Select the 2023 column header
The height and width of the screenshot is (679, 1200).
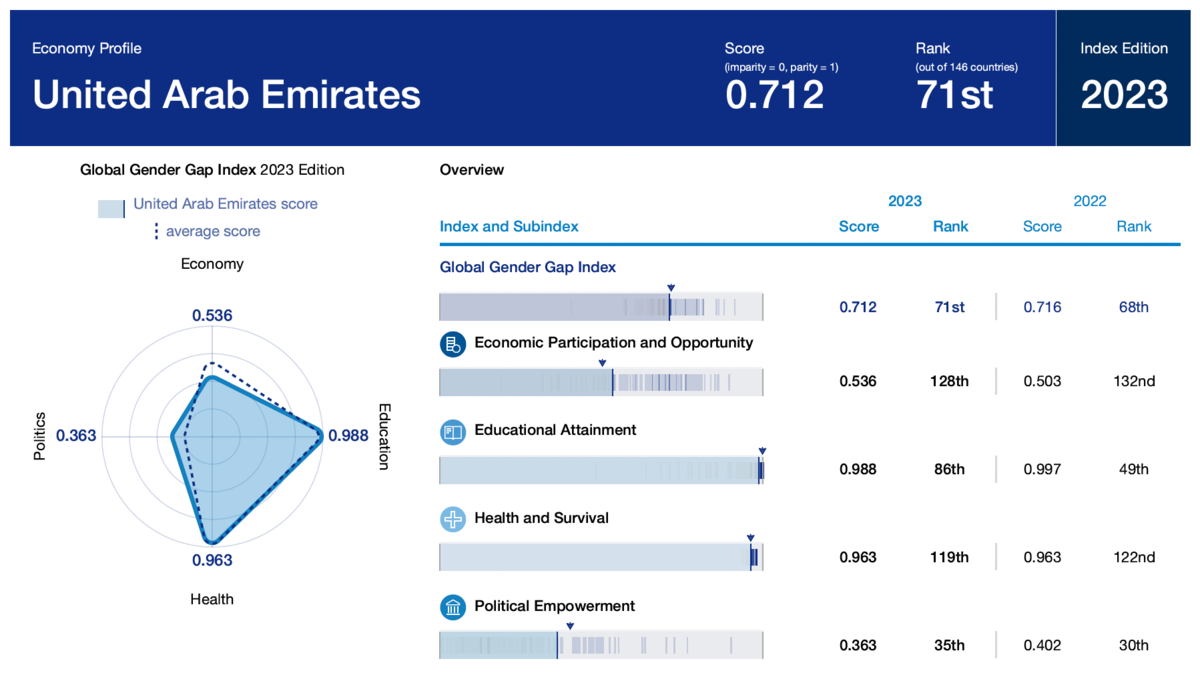pyautogui.click(x=905, y=201)
